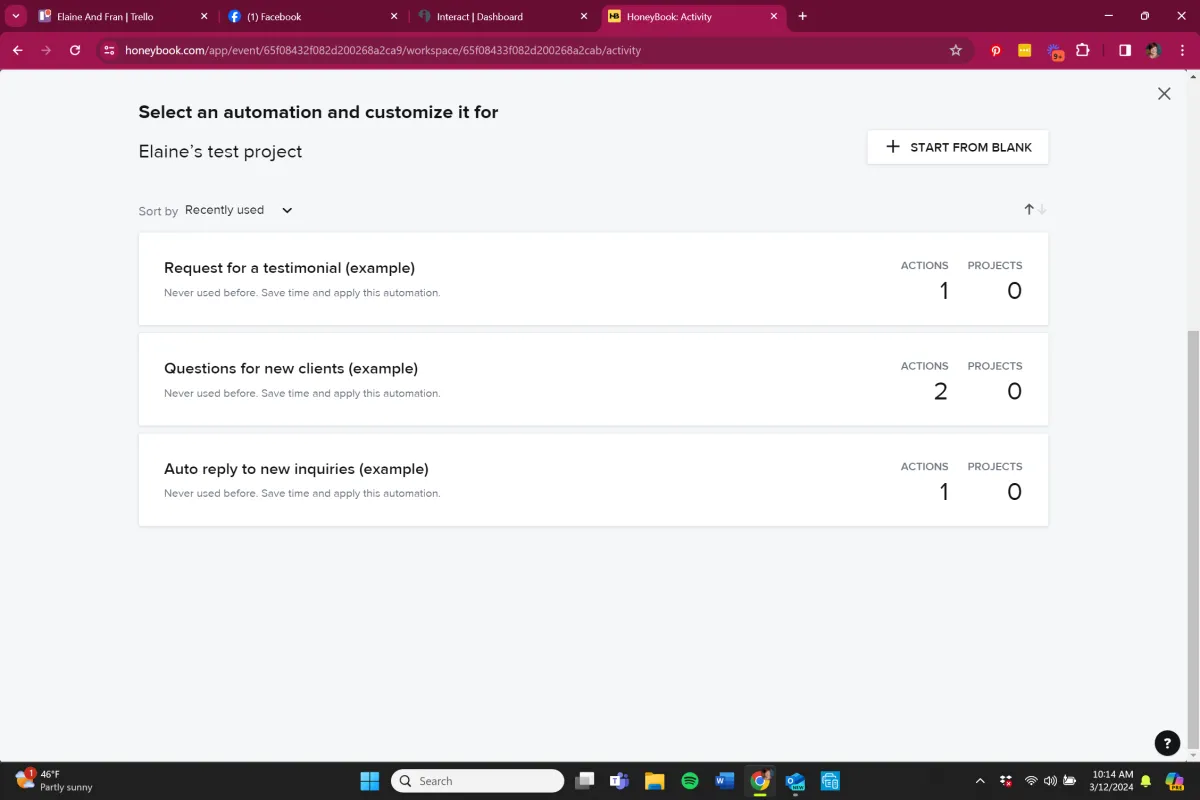Screen dimensions: 1200x800
Task: Open the Pinterest extension
Action: [x=996, y=50]
